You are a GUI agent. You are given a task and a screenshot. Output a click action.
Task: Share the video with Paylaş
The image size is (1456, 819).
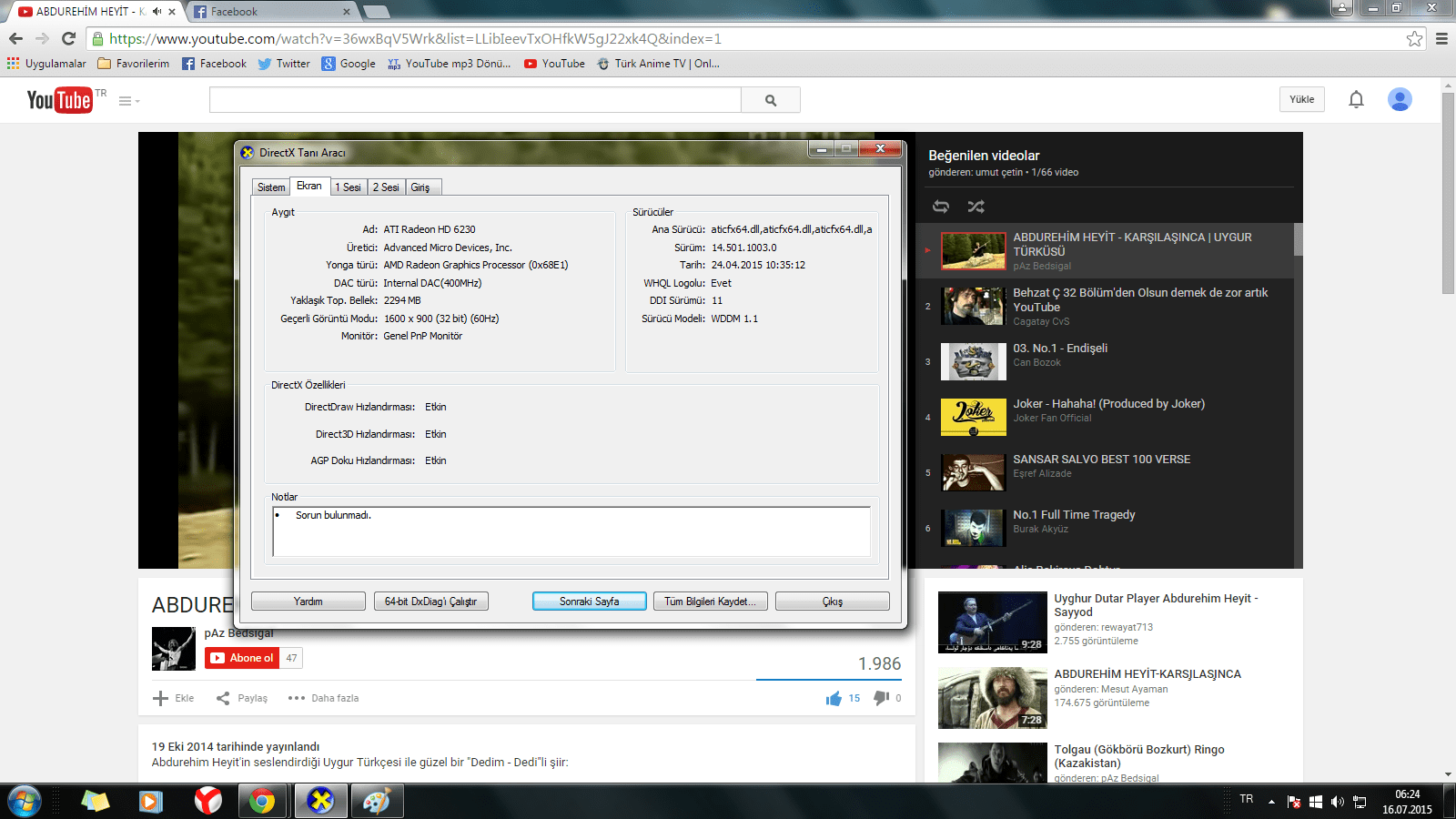click(242, 698)
